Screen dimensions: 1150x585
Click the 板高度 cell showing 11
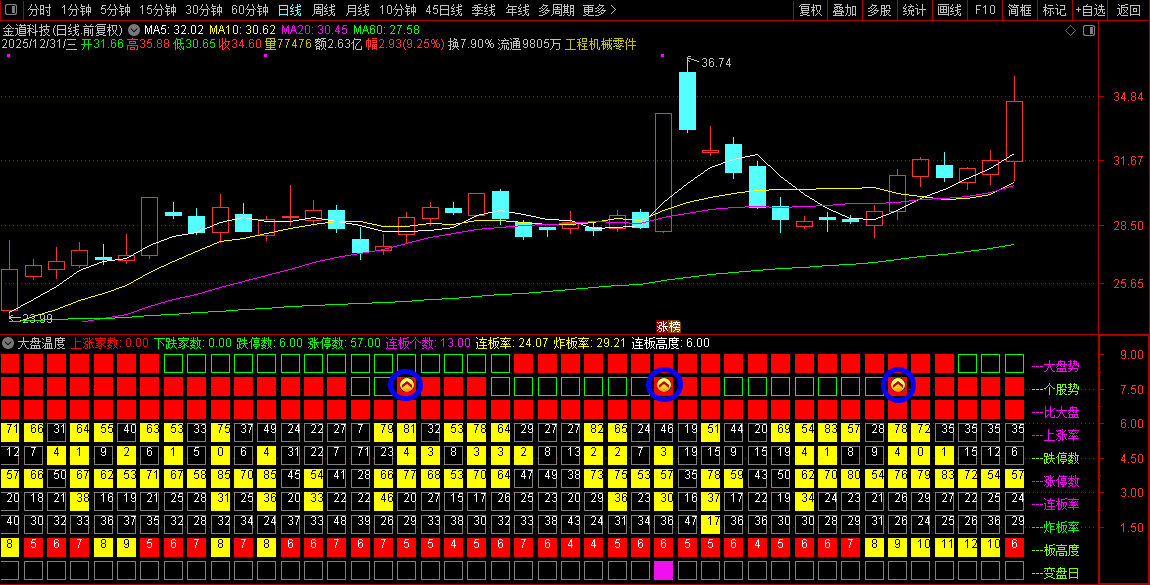945,547
